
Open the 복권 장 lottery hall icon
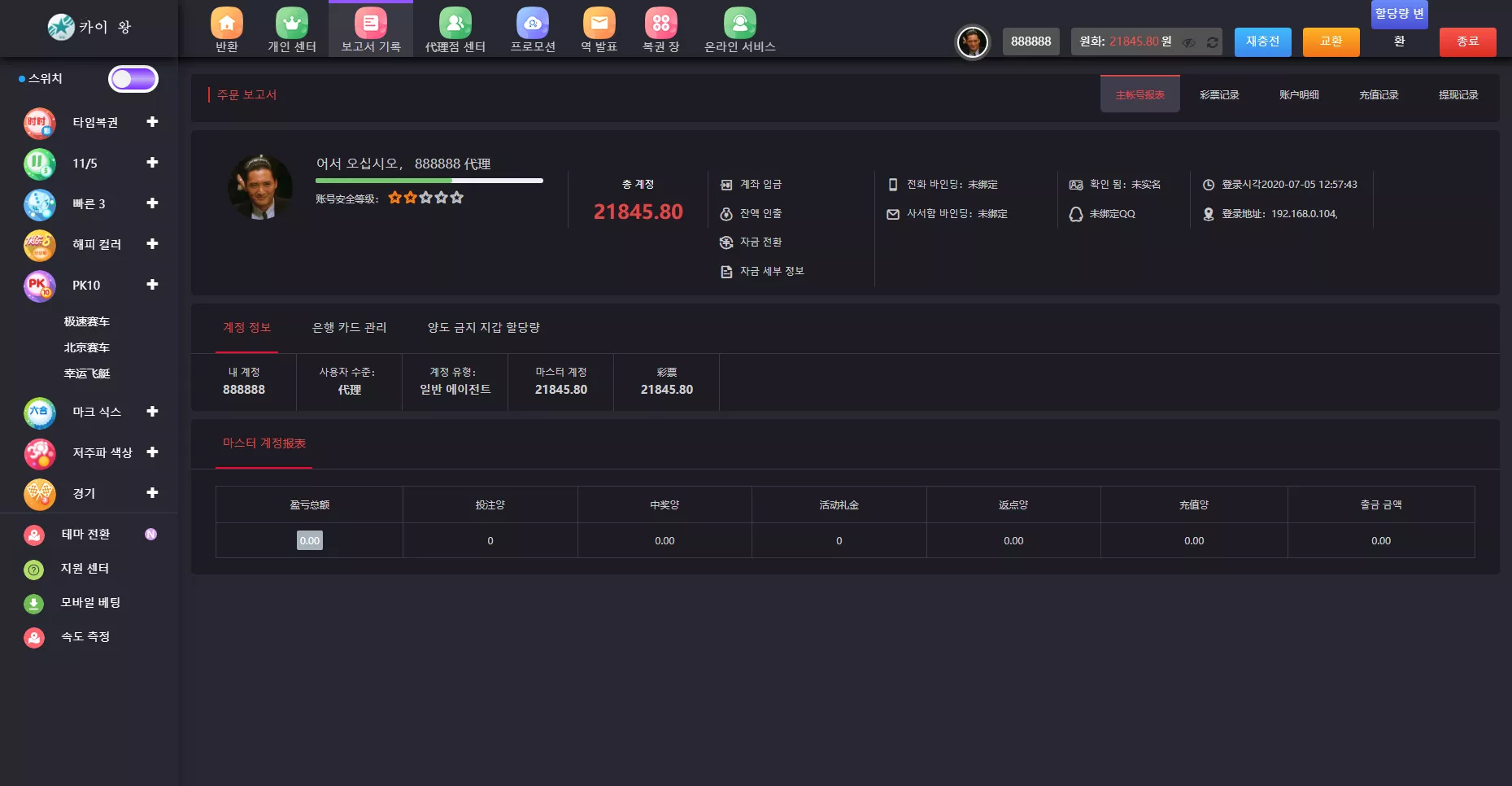[660, 24]
